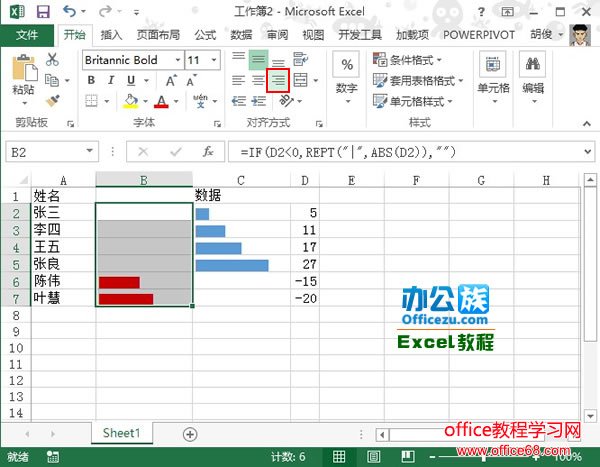The image size is (600, 467).
Task: Select column B header
Action: 144,180
